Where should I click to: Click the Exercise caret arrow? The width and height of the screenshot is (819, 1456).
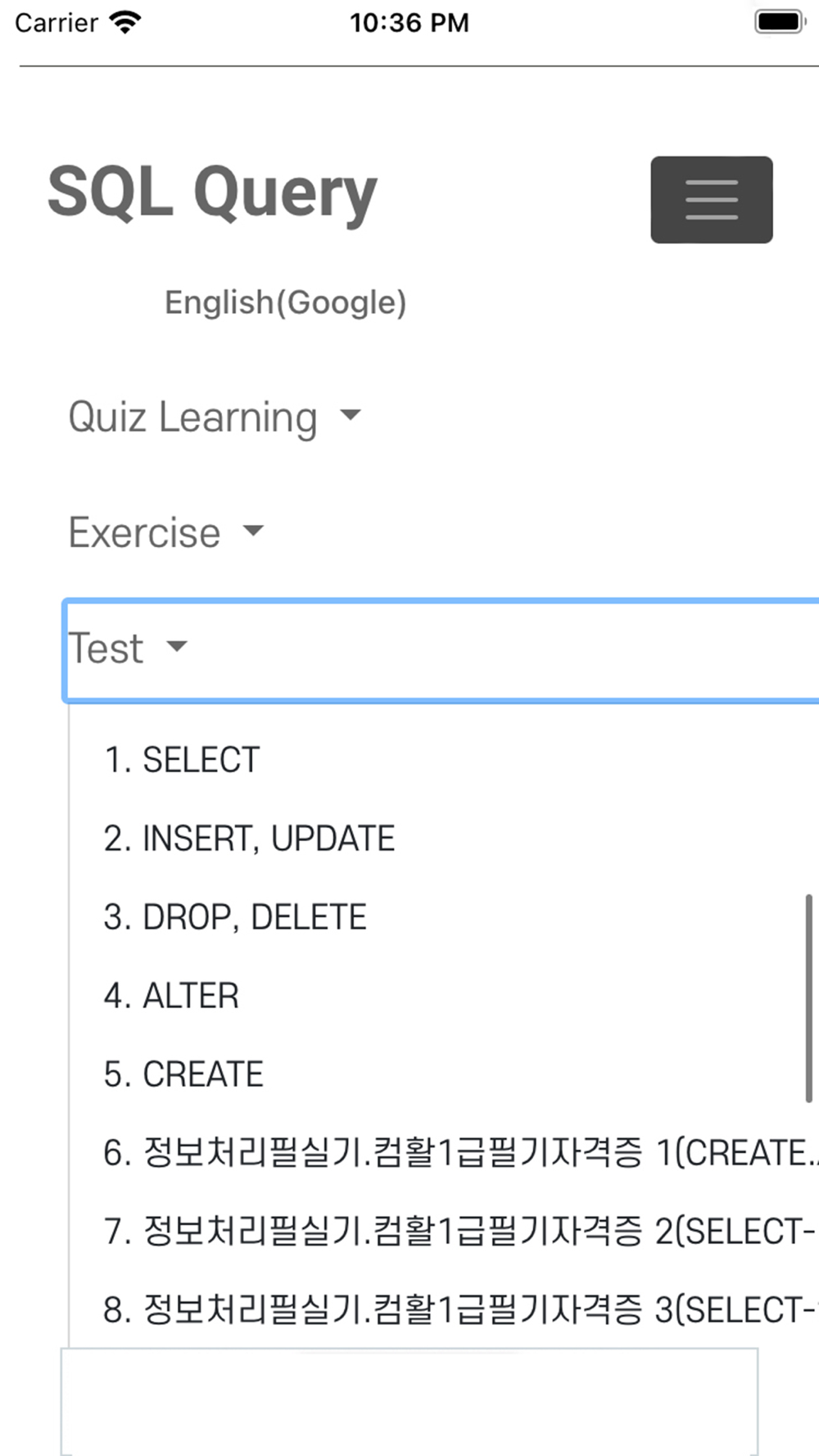254,531
